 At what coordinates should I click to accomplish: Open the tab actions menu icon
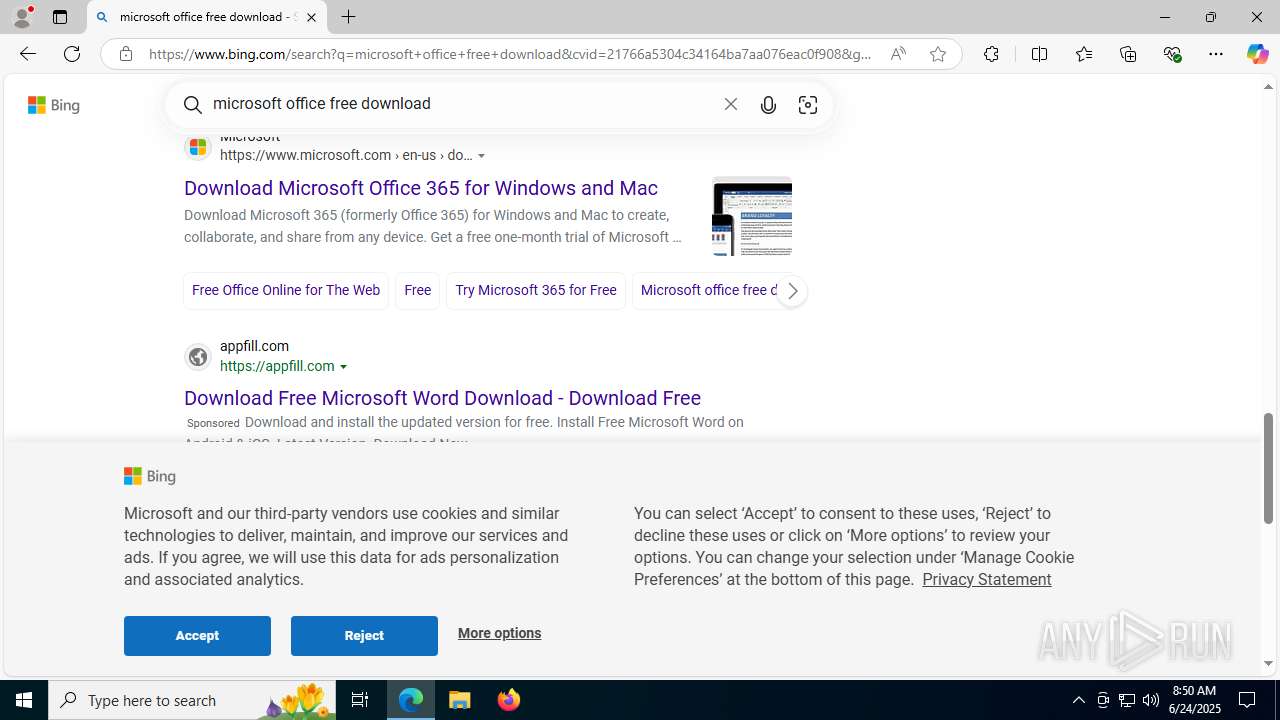(60, 17)
